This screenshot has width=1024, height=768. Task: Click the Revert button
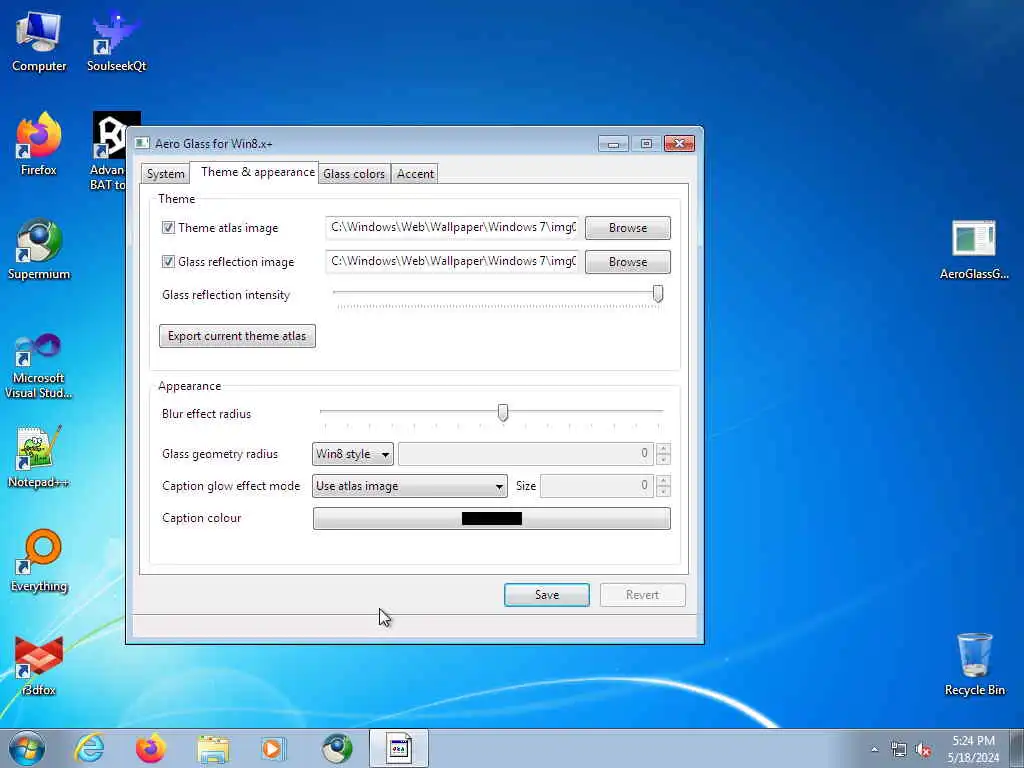(643, 594)
